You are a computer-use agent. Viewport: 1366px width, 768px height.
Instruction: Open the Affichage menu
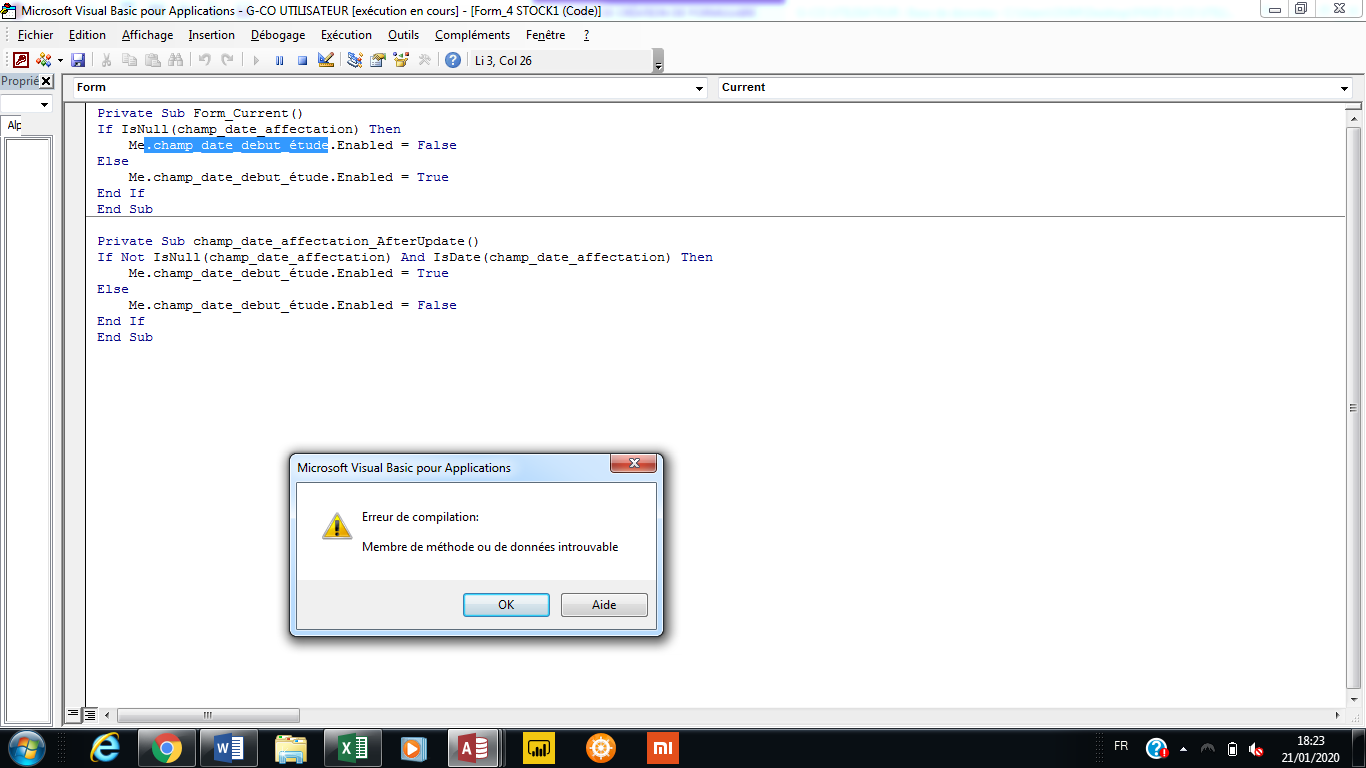tap(148, 35)
